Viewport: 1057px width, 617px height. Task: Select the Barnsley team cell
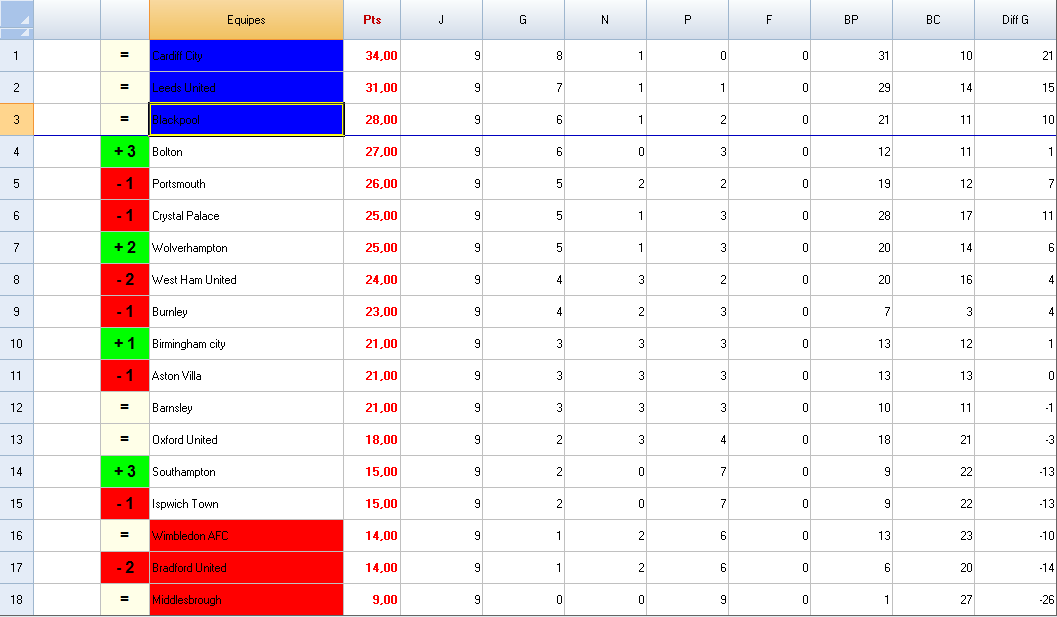246,407
